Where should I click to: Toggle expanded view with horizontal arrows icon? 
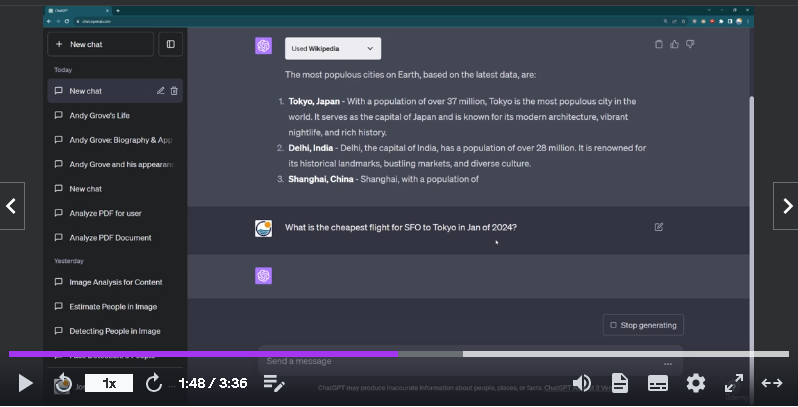(x=772, y=383)
